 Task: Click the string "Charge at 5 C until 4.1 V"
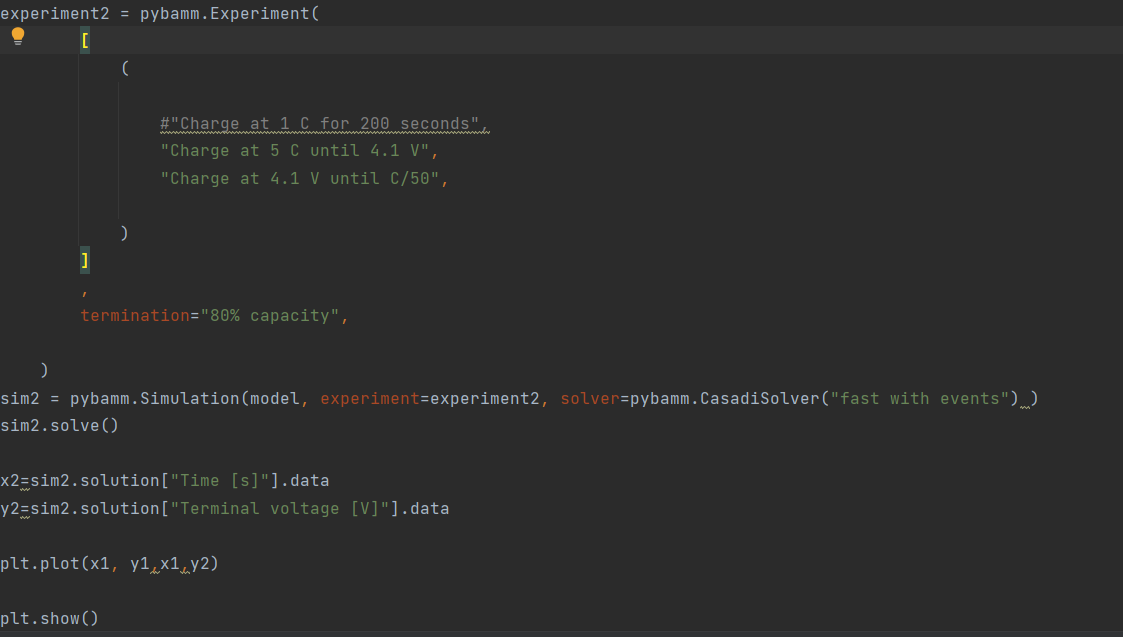[294, 151]
